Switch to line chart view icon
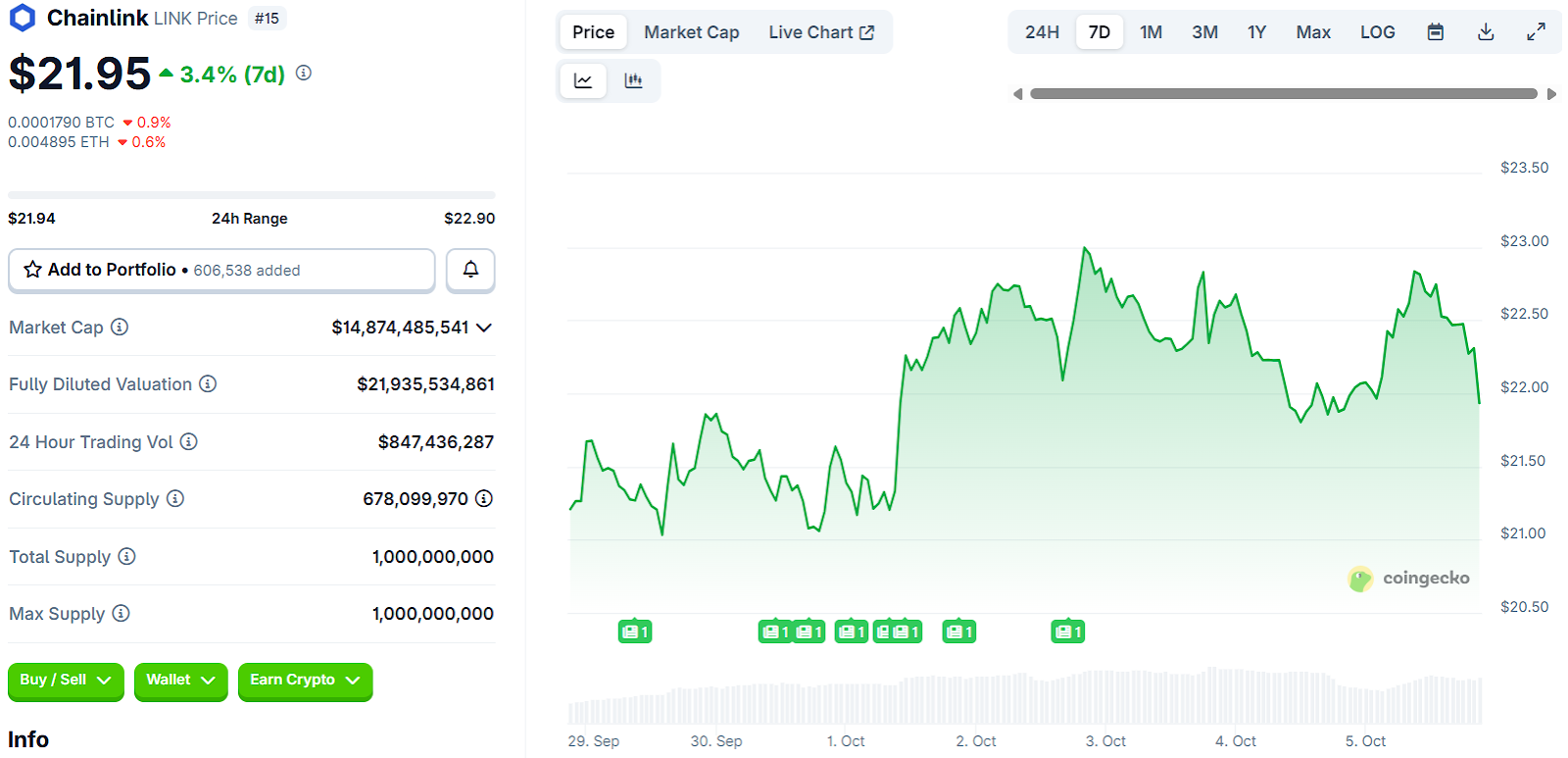The height and width of the screenshot is (758, 1568). pos(583,80)
